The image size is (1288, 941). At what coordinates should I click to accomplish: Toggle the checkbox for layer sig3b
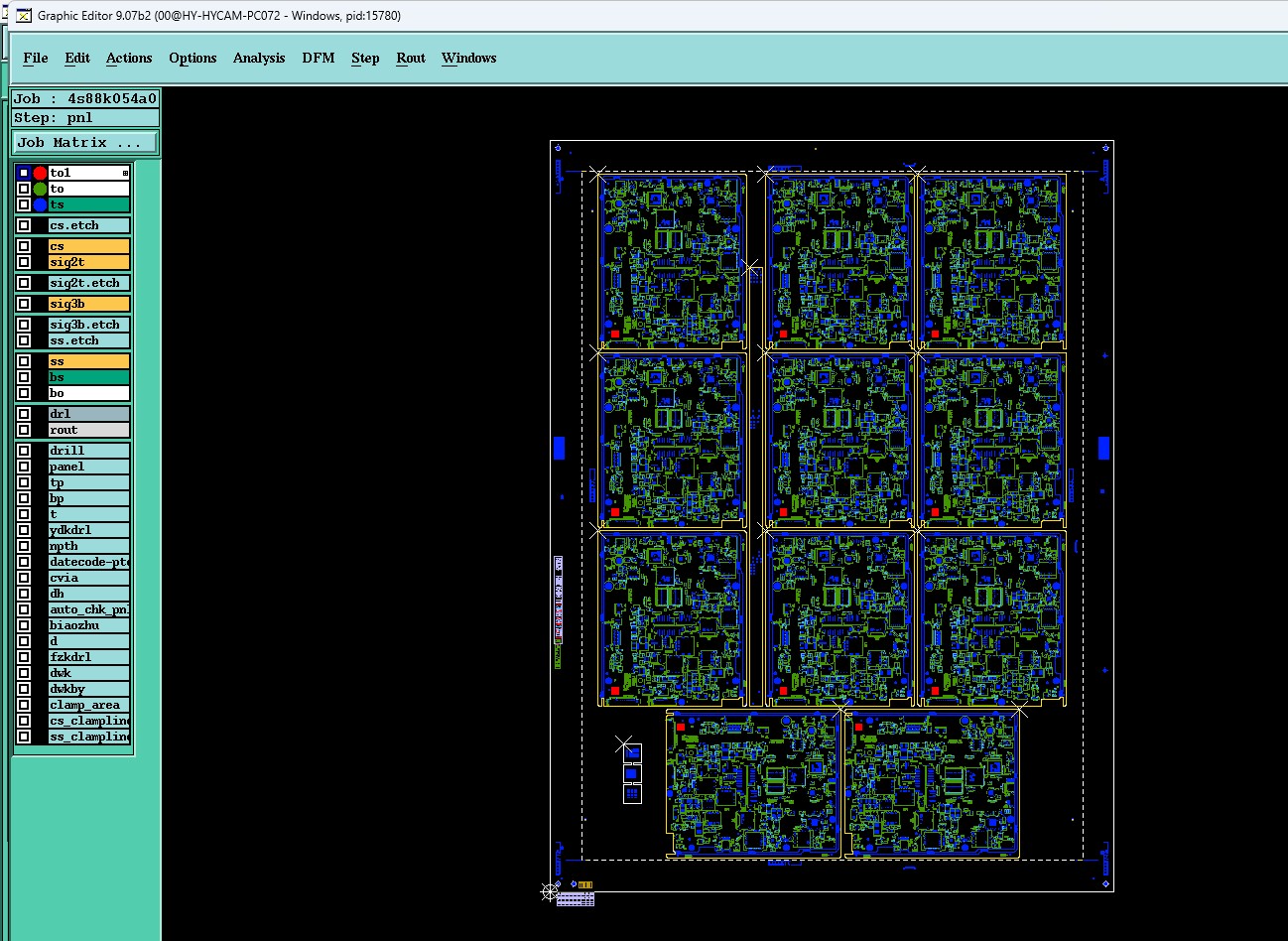coord(24,304)
